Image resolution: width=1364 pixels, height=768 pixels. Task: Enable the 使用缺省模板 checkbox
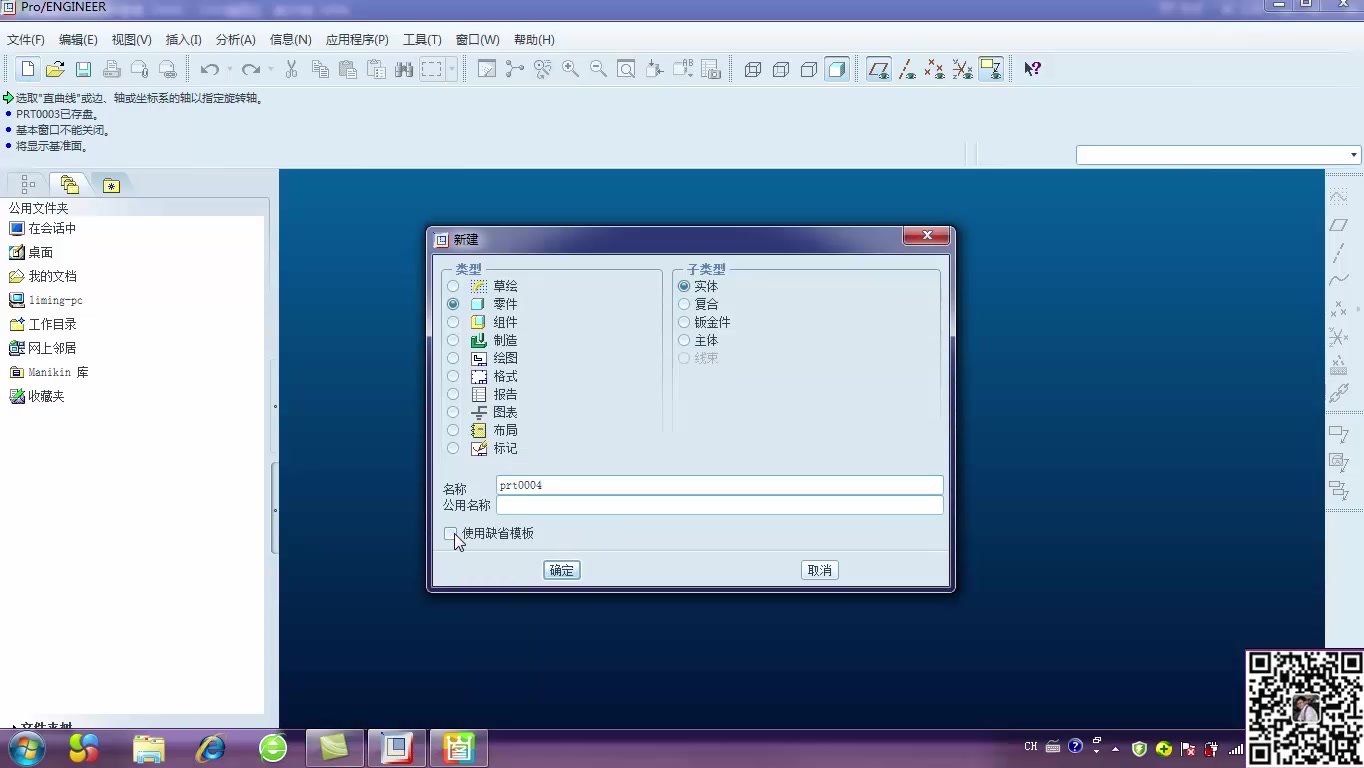click(451, 533)
